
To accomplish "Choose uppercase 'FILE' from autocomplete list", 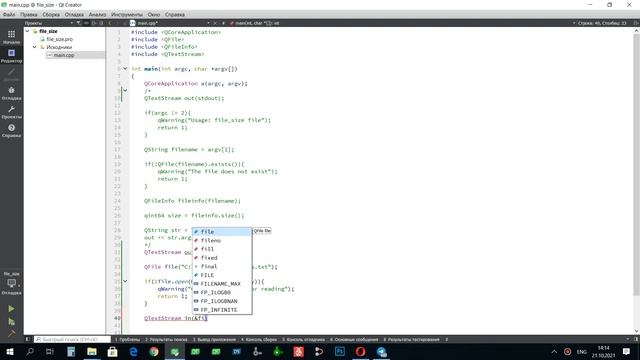I will [222, 275].
